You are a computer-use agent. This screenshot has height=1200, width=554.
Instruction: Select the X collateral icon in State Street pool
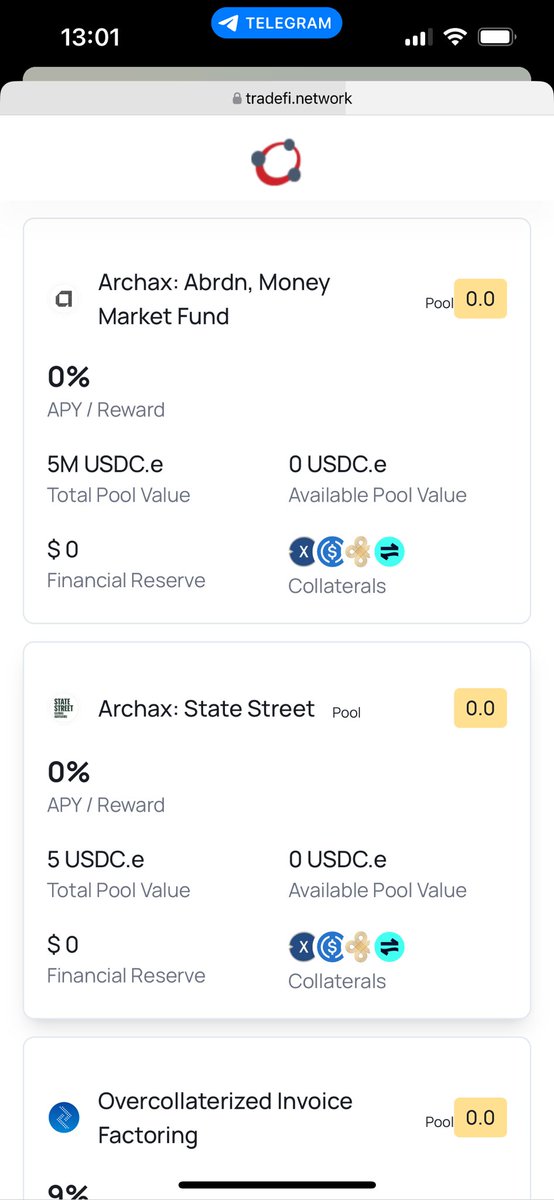[303, 946]
